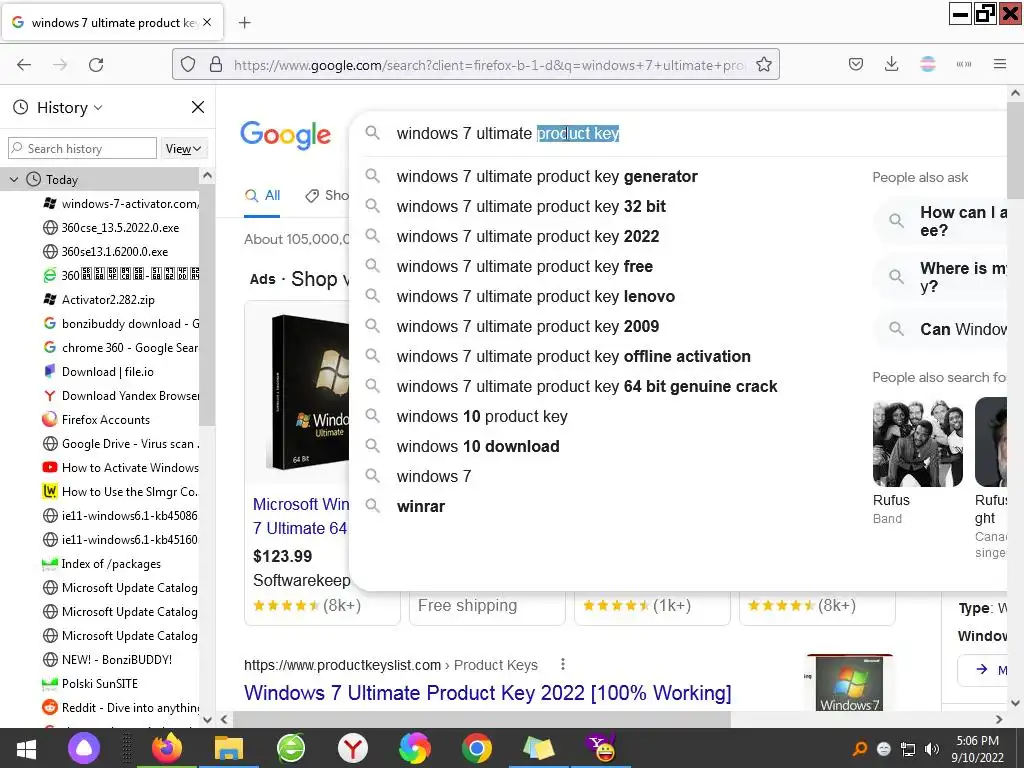Screen dimensions: 1024x768
Task: Open the Yahoo Messenger taskbar icon
Action: 601,748
